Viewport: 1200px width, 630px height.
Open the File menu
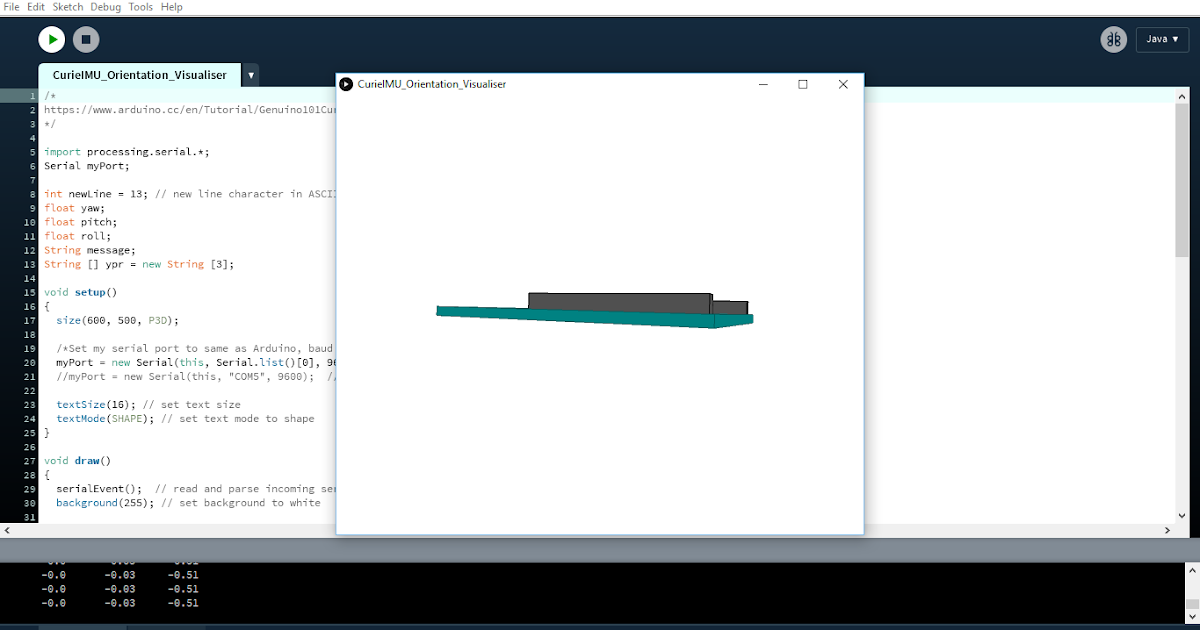point(14,7)
